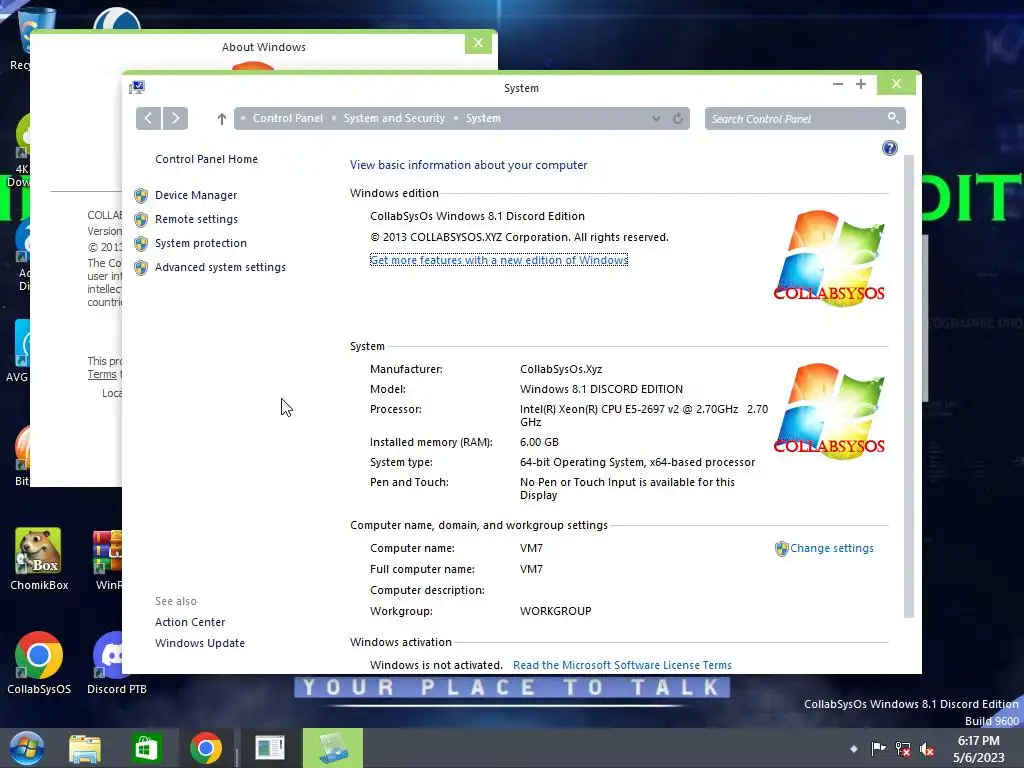Click the up arrow to parent folder
Screen dimensions: 1024x768
click(x=221, y=119)
